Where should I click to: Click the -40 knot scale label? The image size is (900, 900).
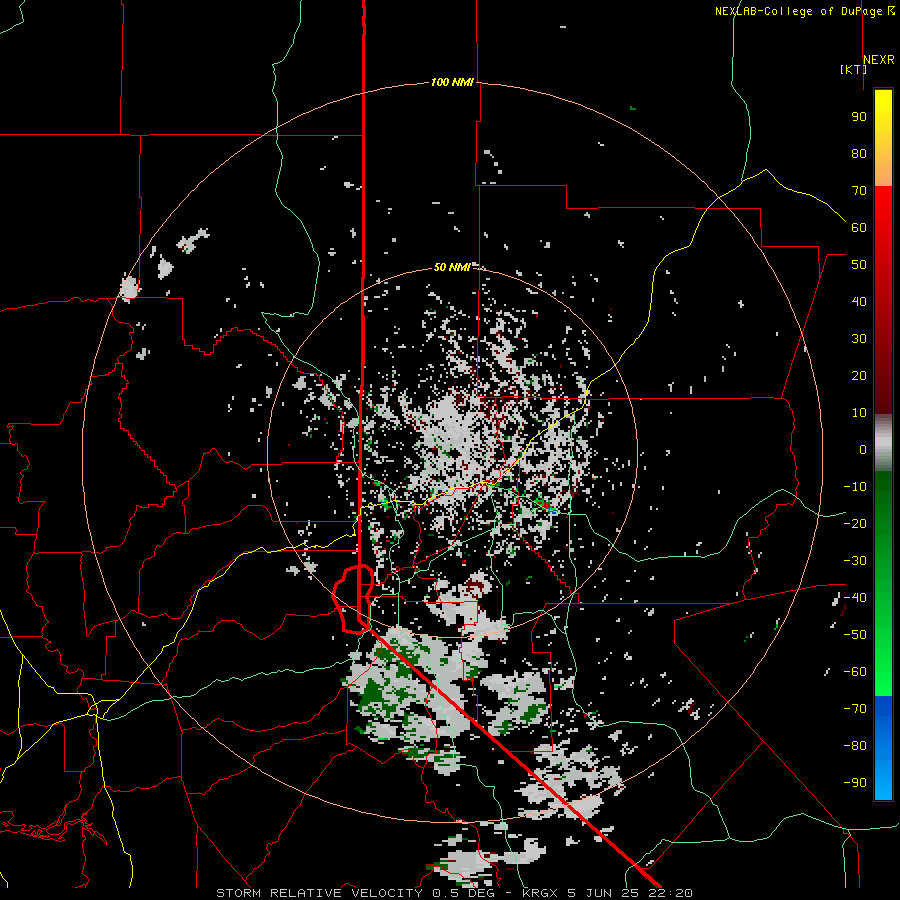pos(855,598)
